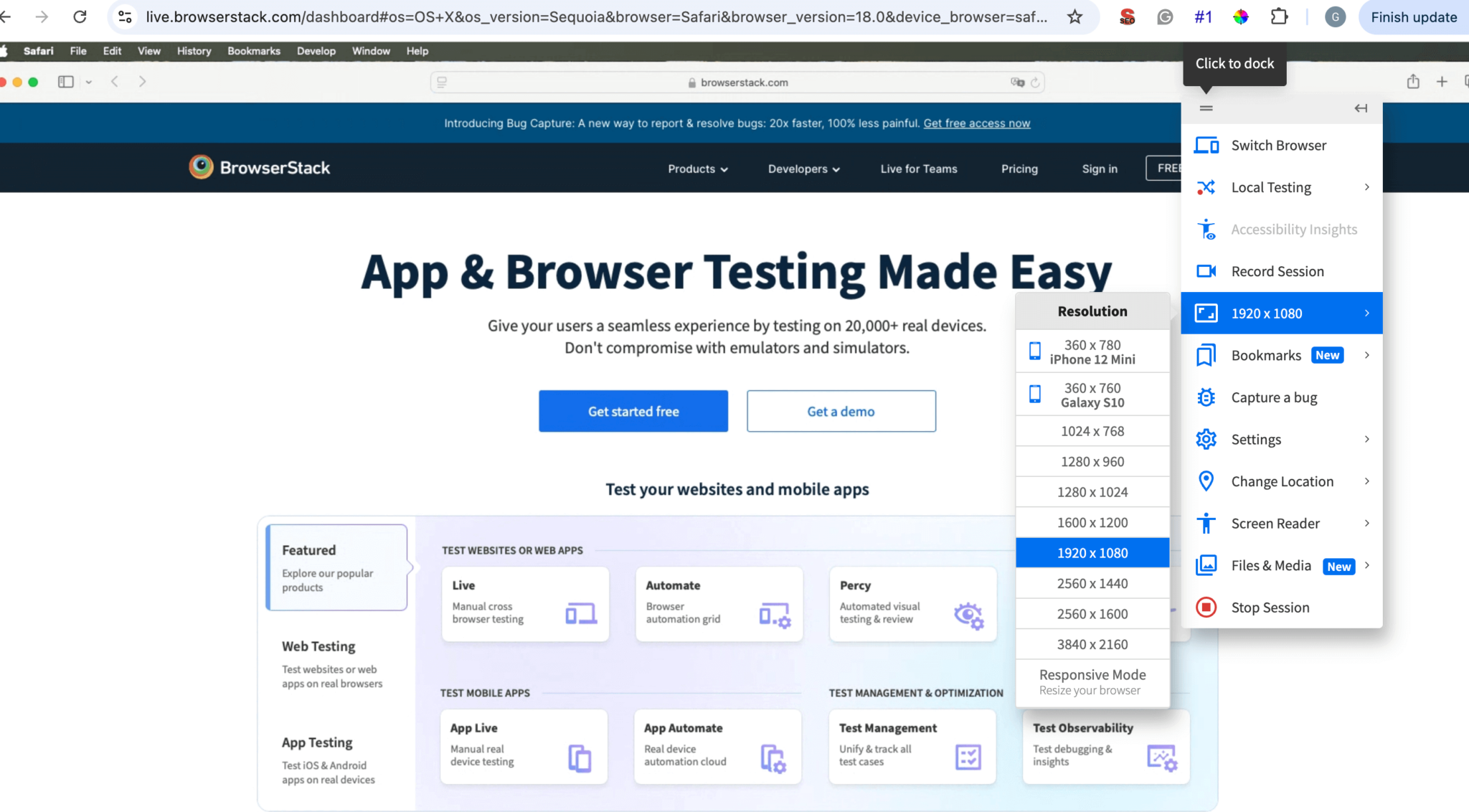Choose the 1024 x 768 resolution
This screenshot has width=1469, height=812.
click(1092, 431)
